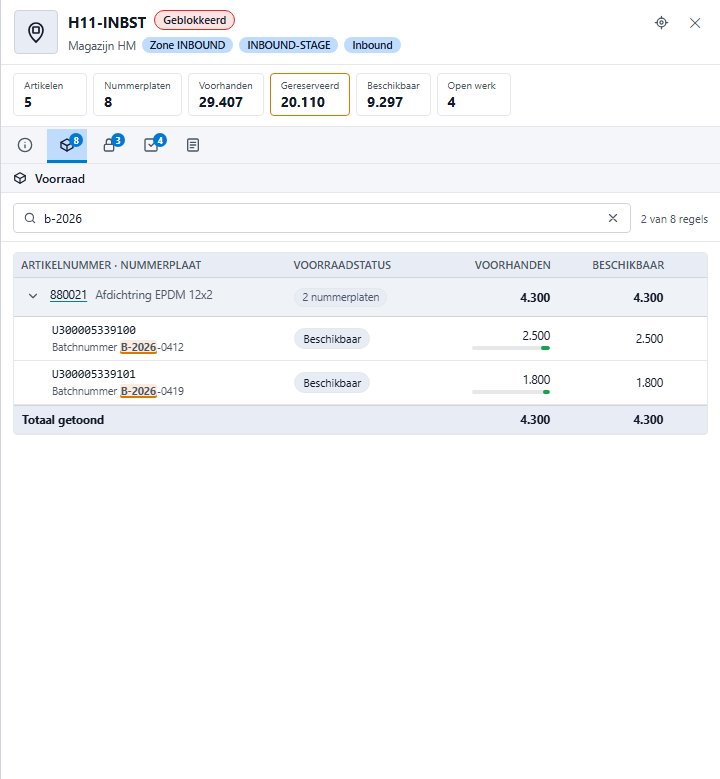Click the 1.800 quantity bar
Viewport: 720px width, 779px height.
click(x=511, y=392)
